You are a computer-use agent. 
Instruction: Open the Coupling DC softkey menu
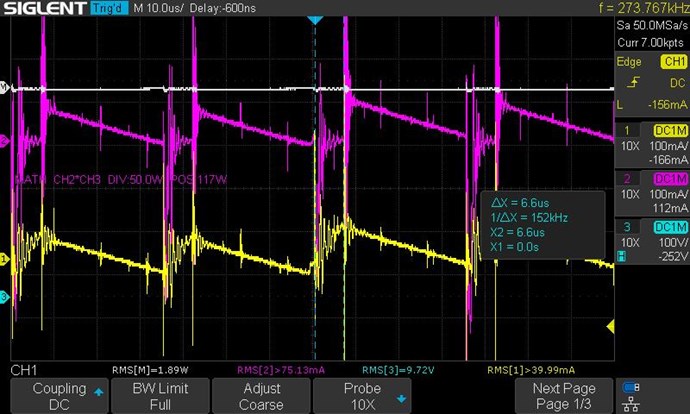point(59,396)
